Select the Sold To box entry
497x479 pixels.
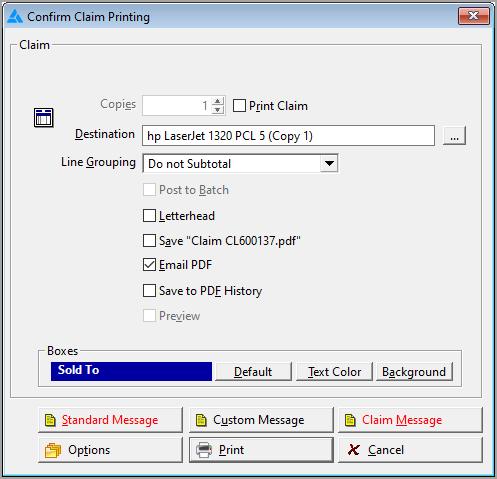(131, 371)
